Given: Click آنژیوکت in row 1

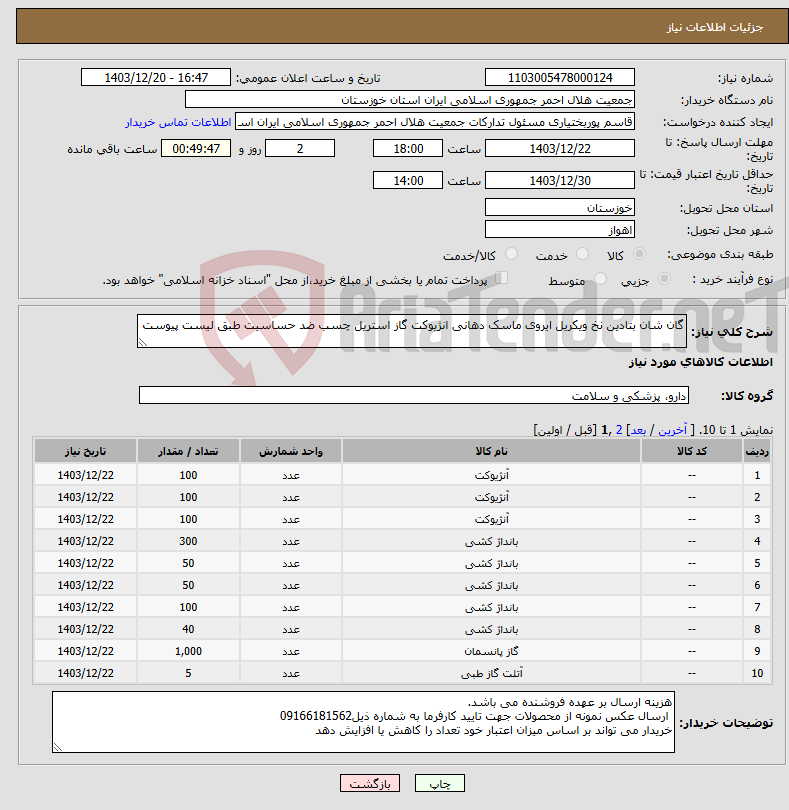Looking at the screenshot, I should pos(491,475).
